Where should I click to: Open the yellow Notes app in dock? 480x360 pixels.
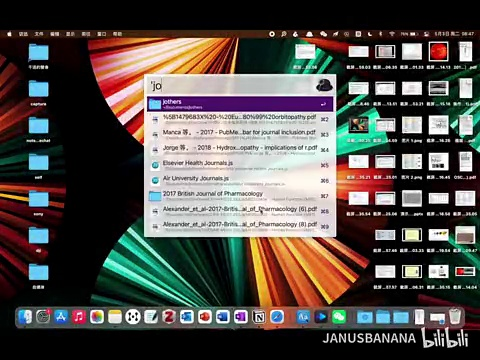click(115, 317)
